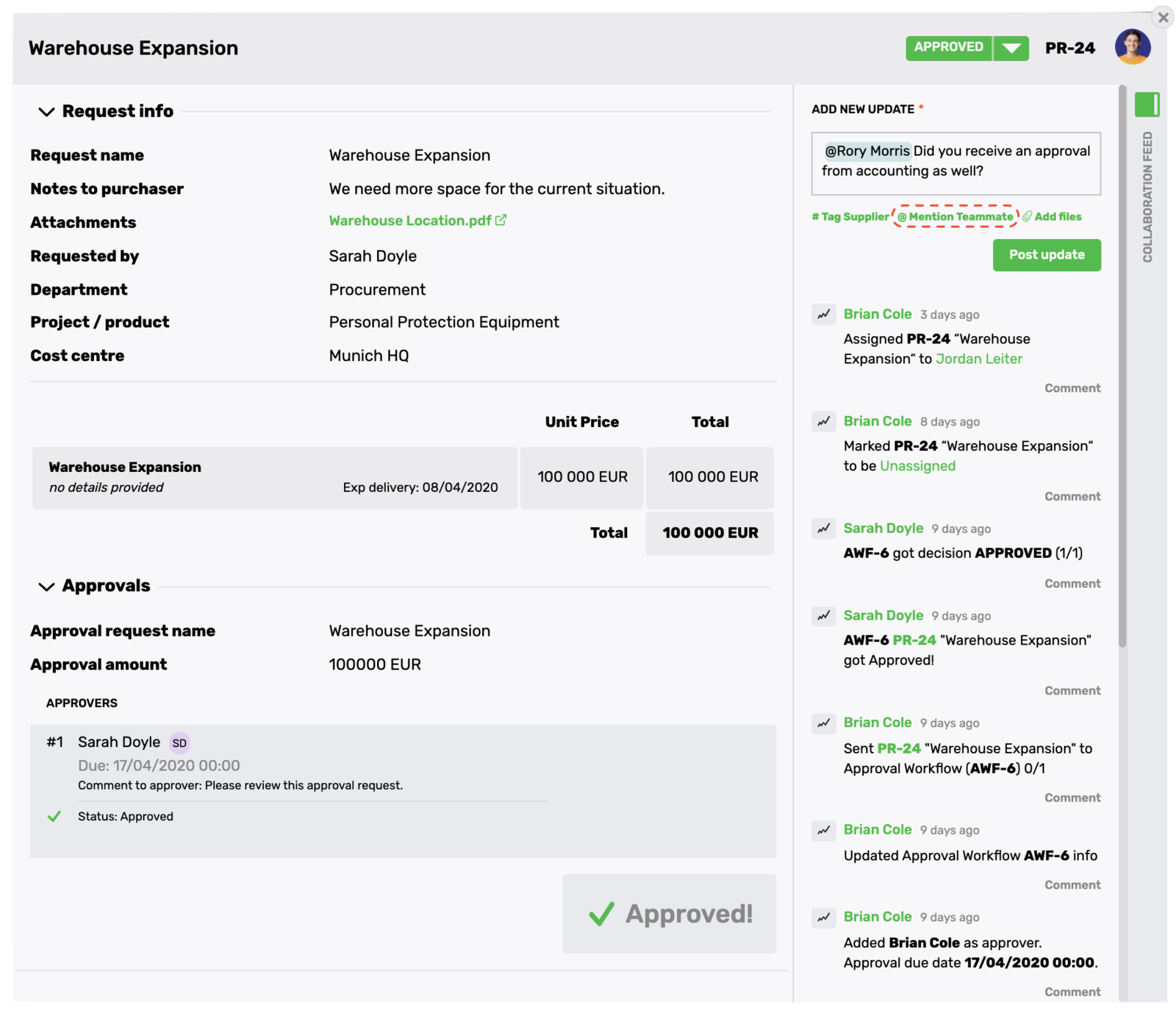Toggle the Collaboration Feed panel

[1147, 105]
